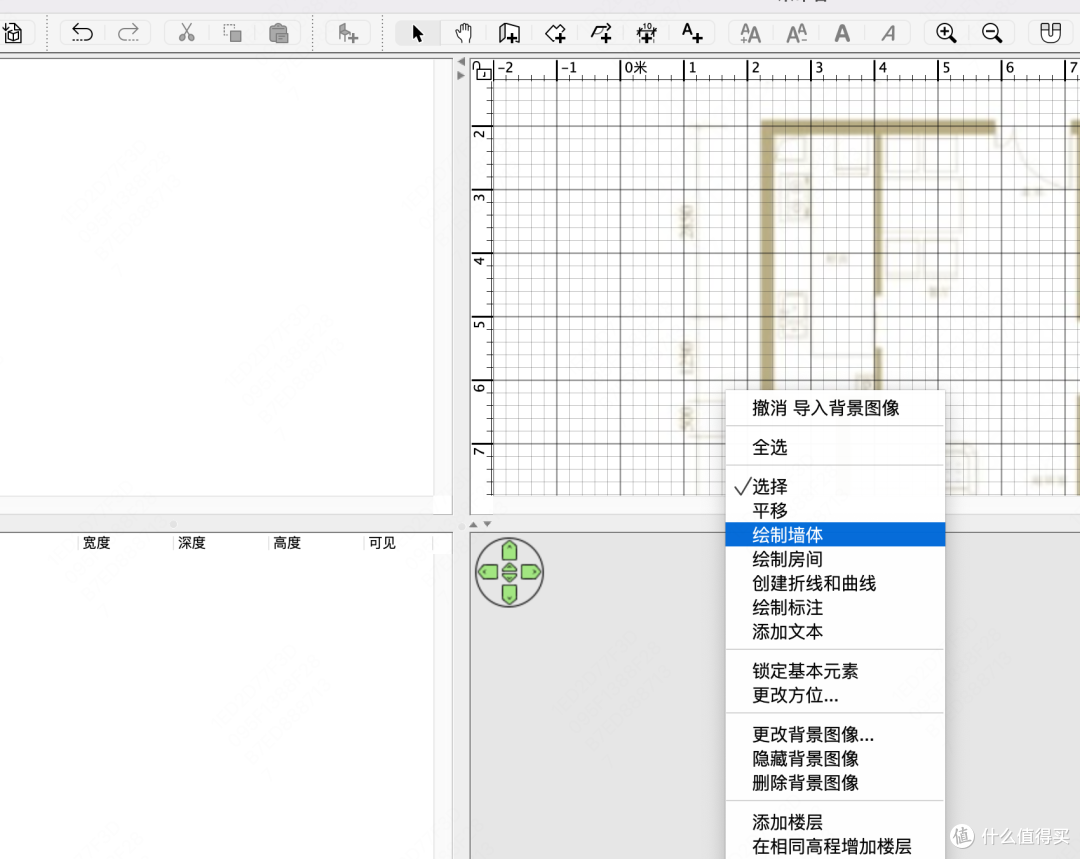Collapse left pane with left split arrow
The height and width of the screenshot is (859, 1080).
point(461,61)
